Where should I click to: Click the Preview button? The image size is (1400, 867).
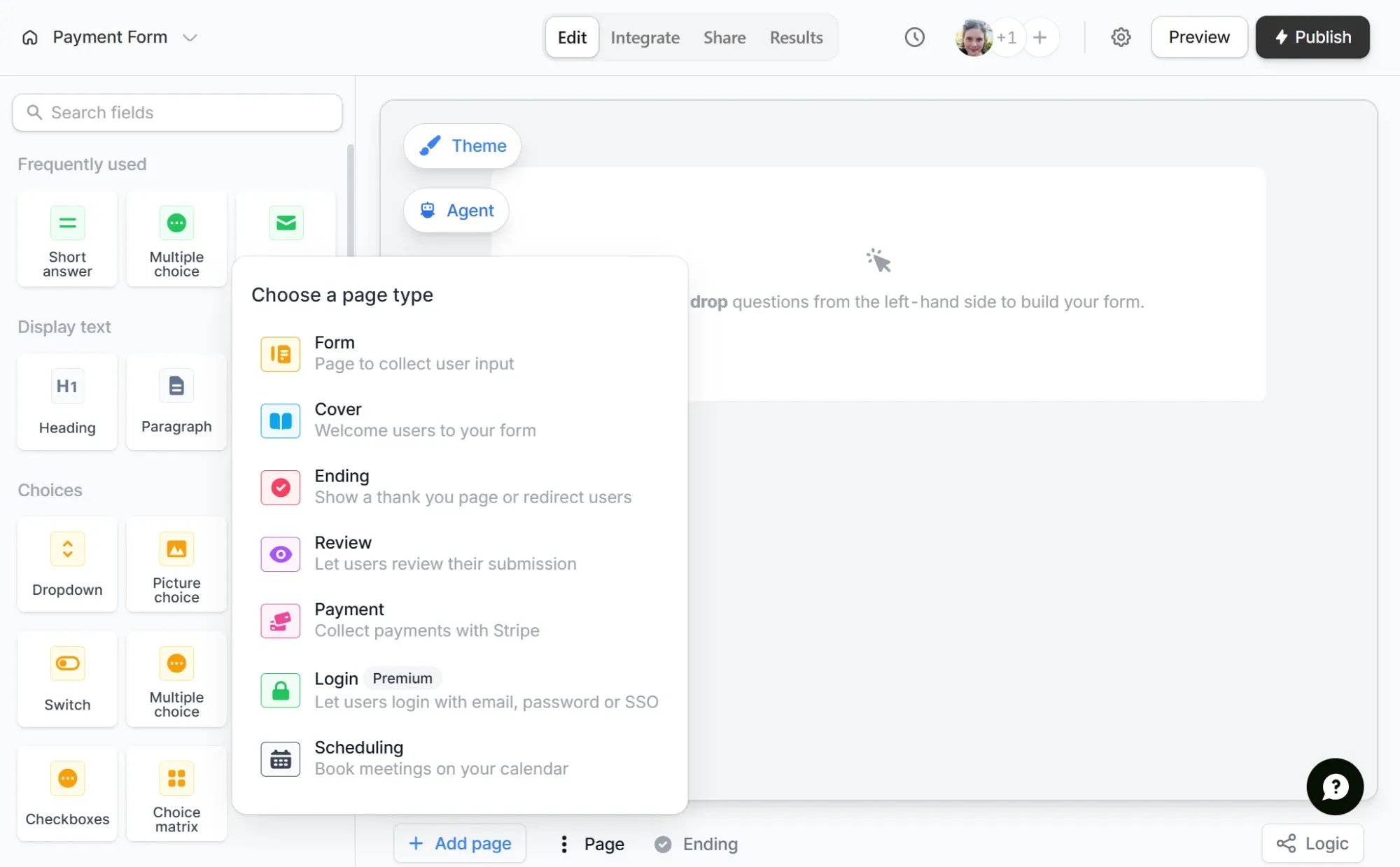[x=1199, y=37]
